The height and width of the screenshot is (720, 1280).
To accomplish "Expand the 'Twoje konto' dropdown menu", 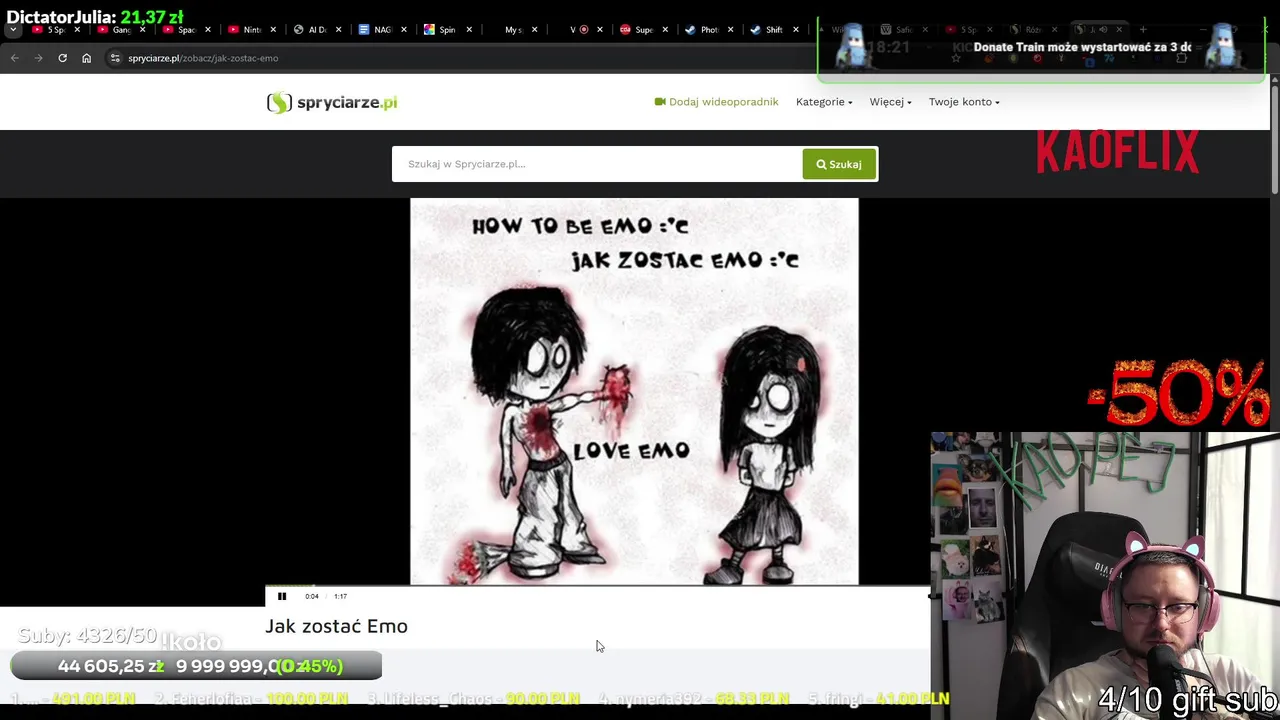I will (x=964, y=102).
